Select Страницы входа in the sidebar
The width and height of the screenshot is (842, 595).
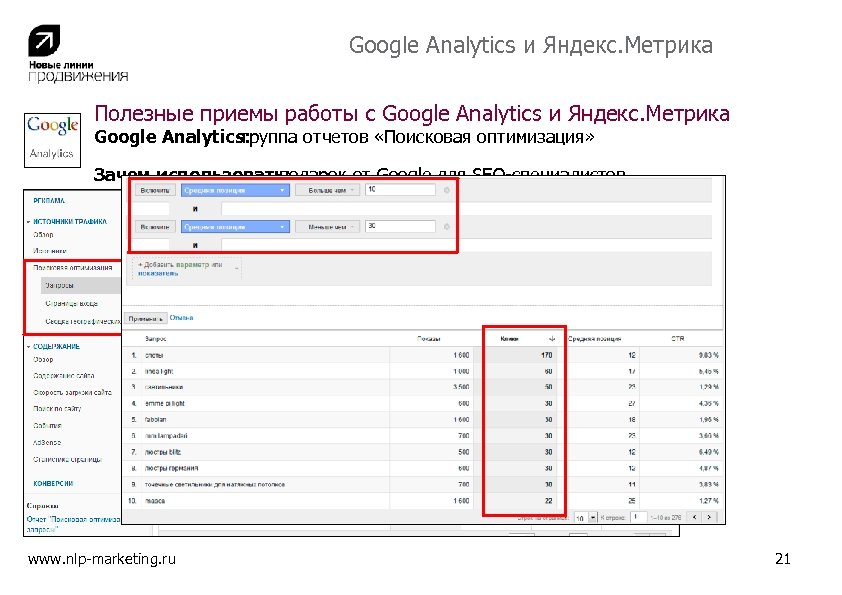[x=71, y=303]
